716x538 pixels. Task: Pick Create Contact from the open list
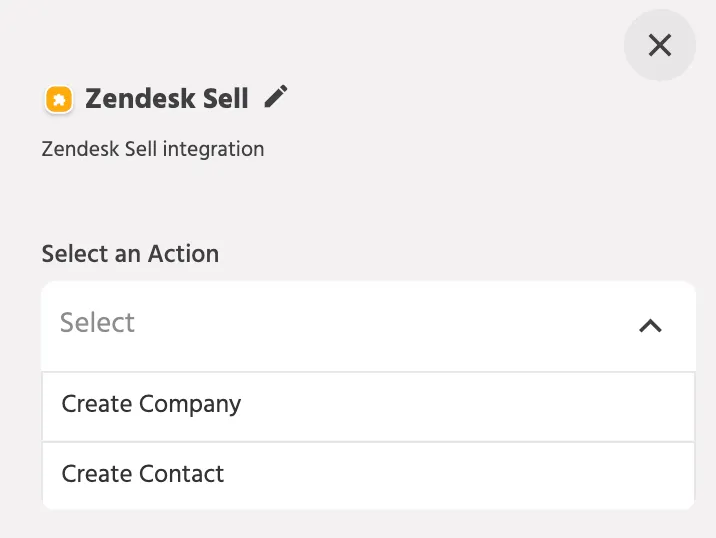pyautogui.click(x=369, y=475)
